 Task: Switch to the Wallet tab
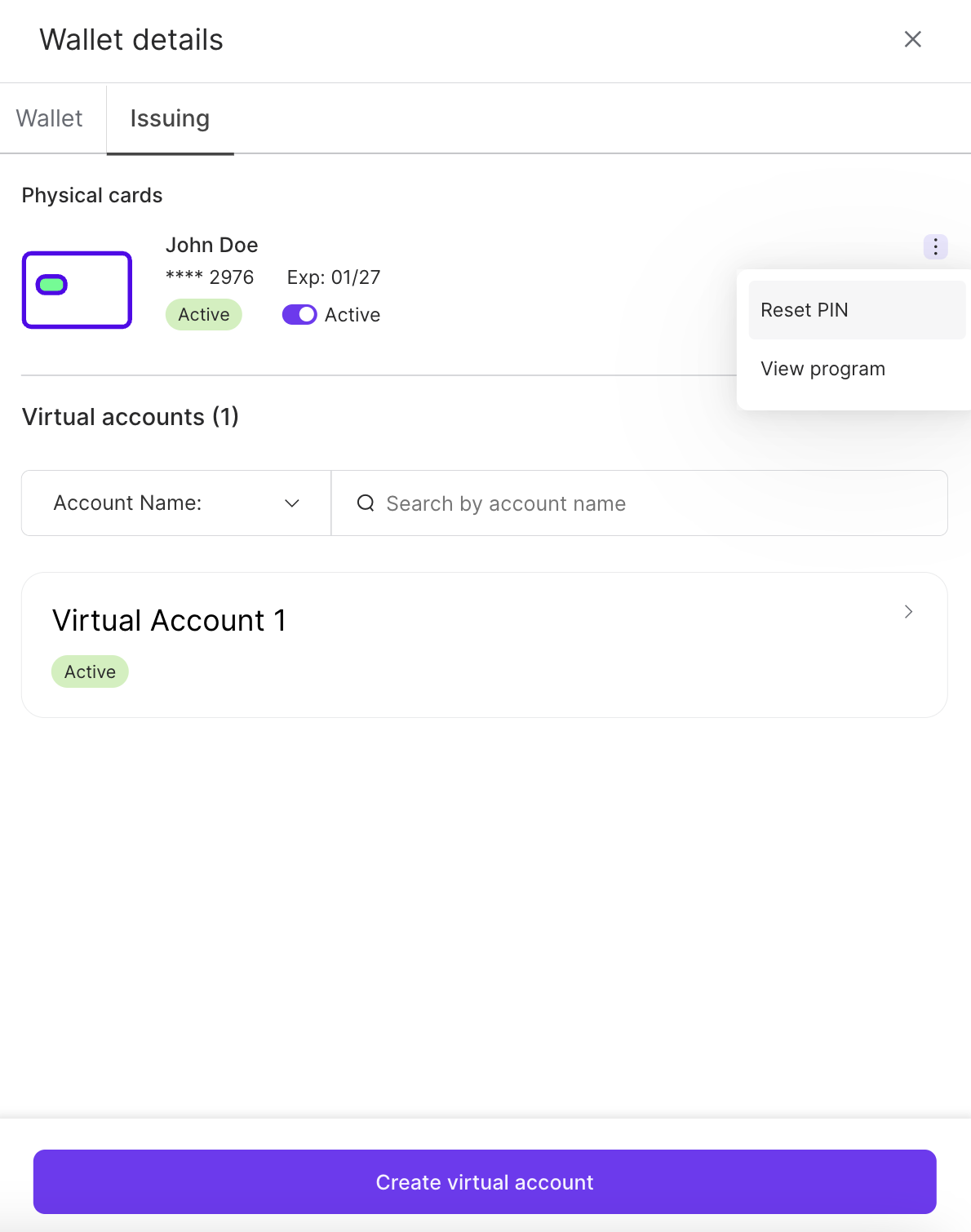click(x=50, y=118)
